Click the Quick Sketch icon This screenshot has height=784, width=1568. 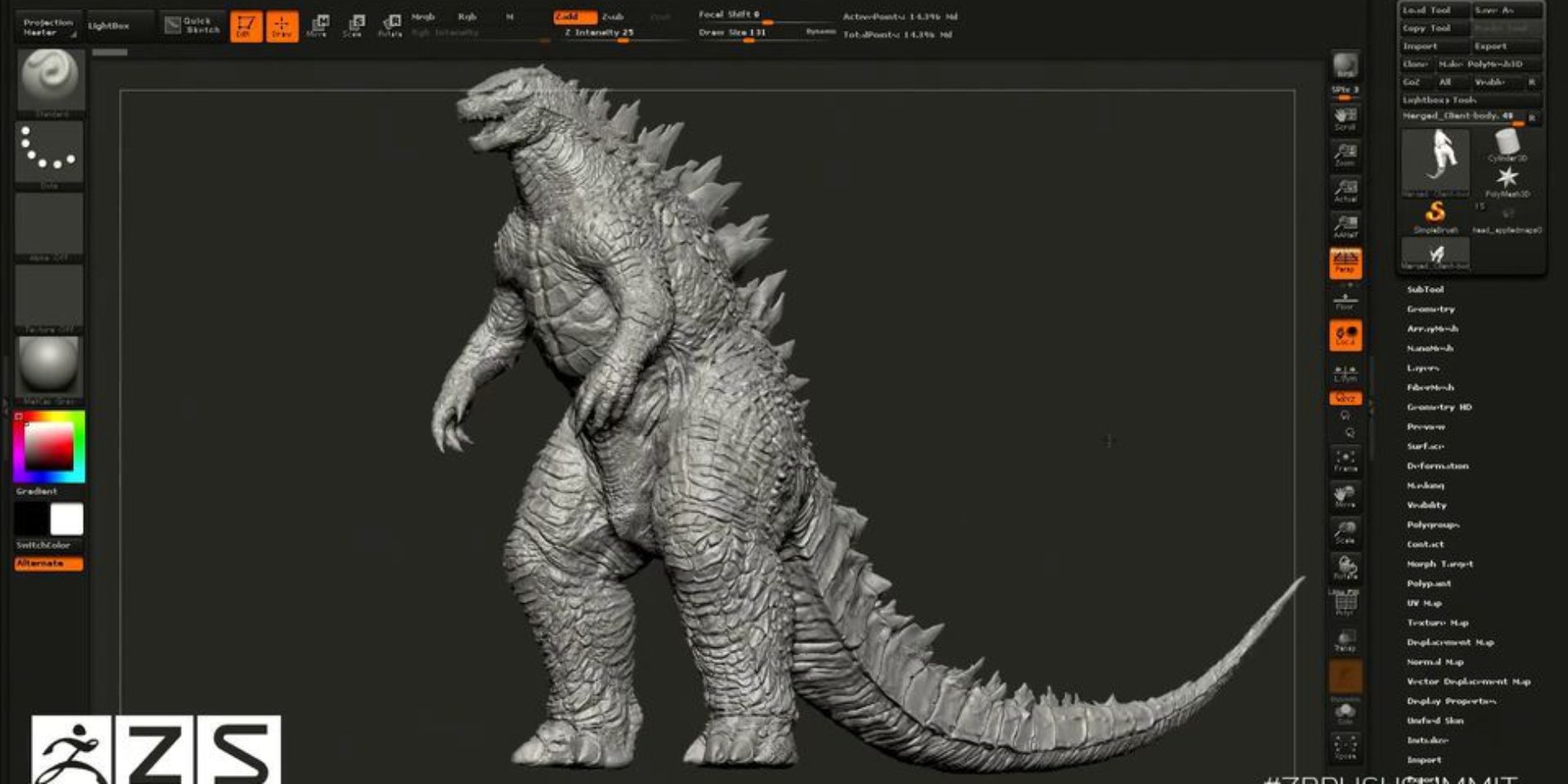click(x=192, y=25)
